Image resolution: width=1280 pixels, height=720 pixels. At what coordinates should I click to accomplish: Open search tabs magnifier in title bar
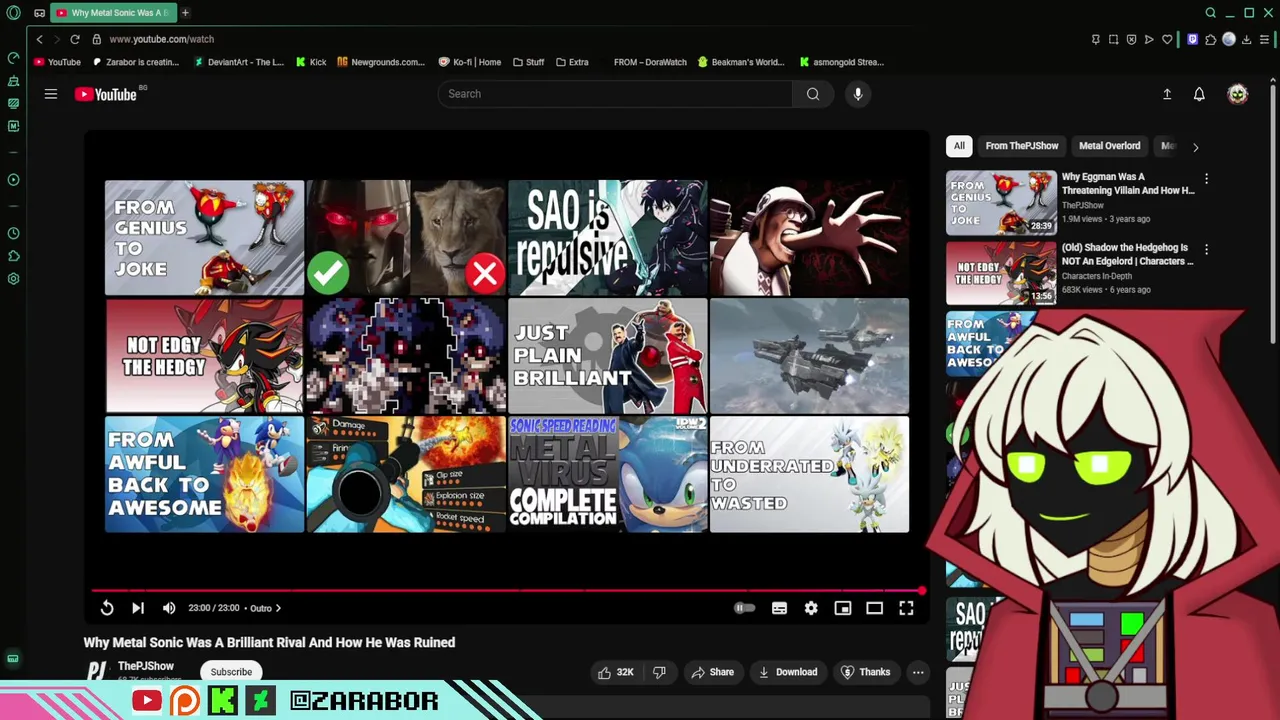click(1211, 13)
